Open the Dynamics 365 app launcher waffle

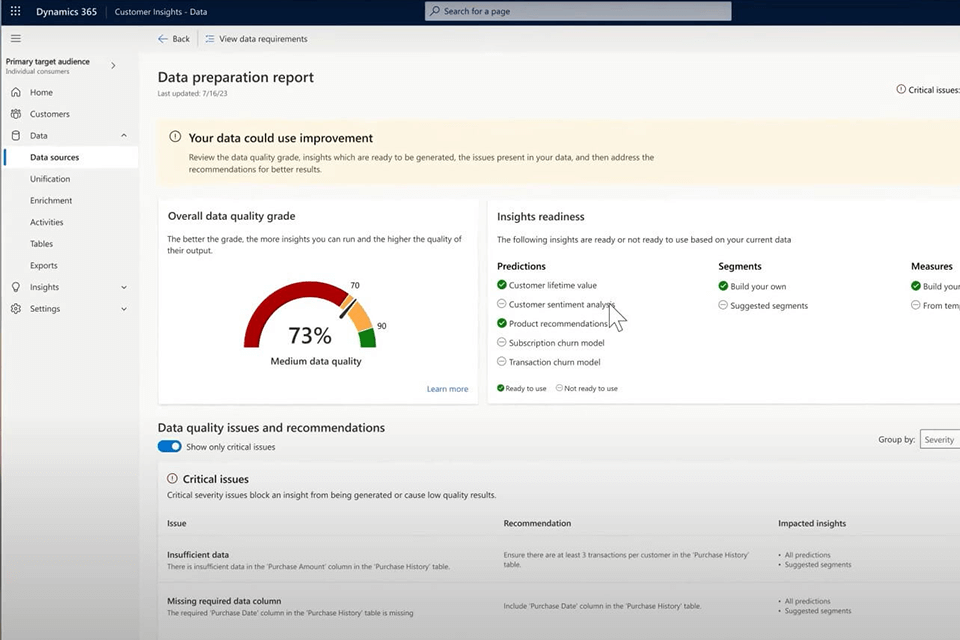(x=15, y=11)
